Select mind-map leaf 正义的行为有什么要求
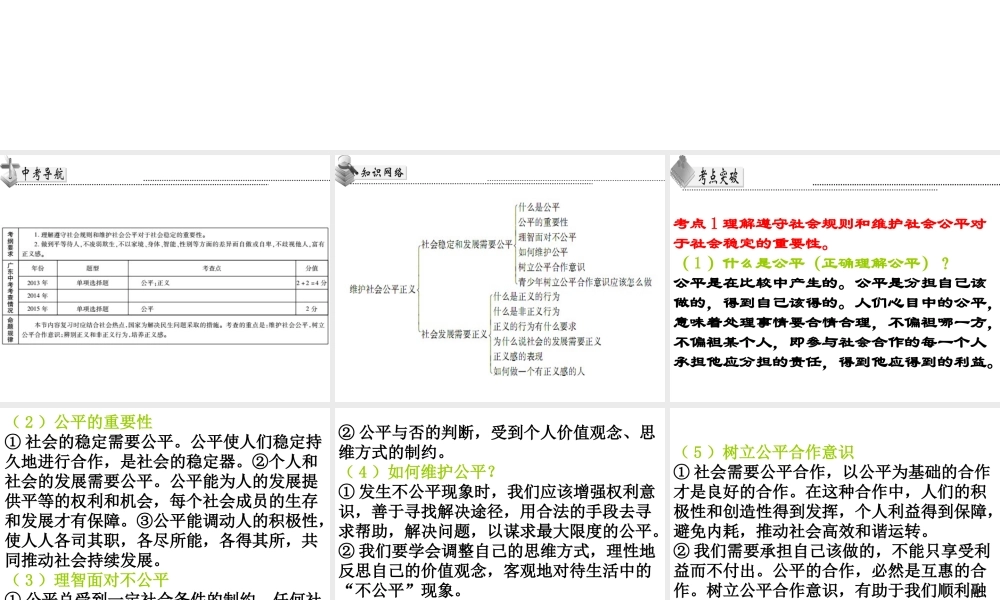This screenshot has height=600, width=1000. pos(534,326)
